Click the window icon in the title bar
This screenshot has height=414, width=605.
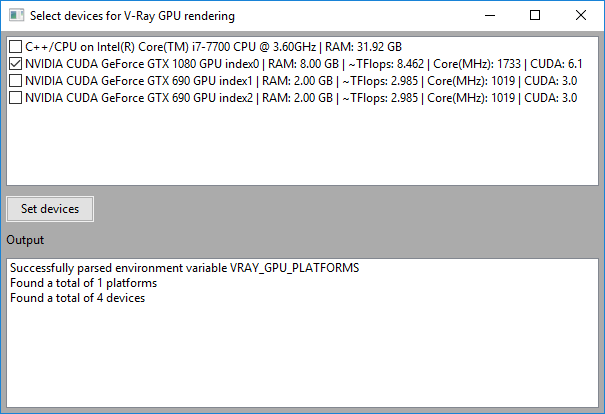14,15
